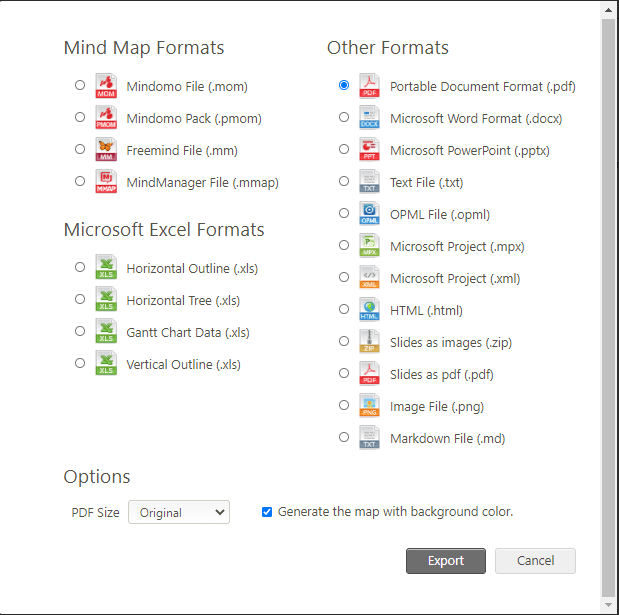Screen dimensions: 619x615
Task: Click the Image File PNG icon
Action: coord(369,405)
